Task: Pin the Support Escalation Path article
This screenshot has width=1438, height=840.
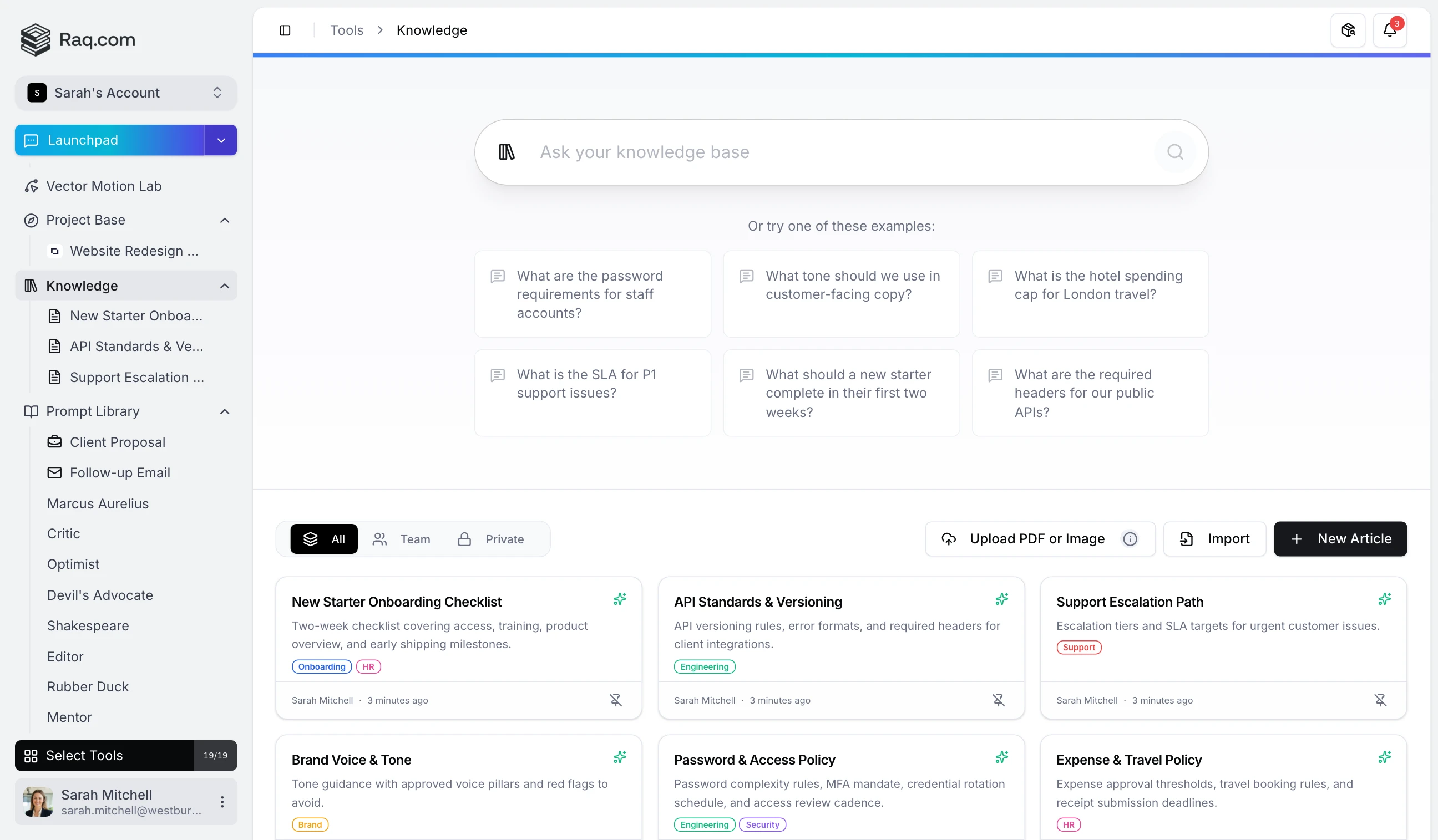Action: click(x=1381, y=700)
